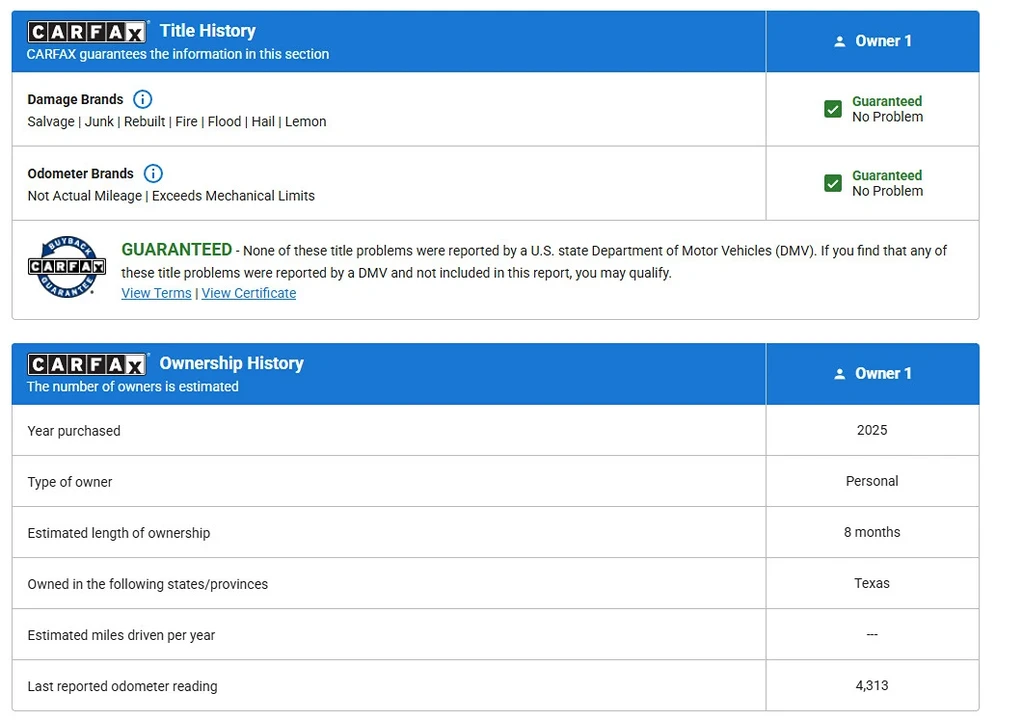Click the 4,313 odometer reading value
The width and height of the screenshot is (1023, 720).
pyautogui.click(x=872, y=685)
